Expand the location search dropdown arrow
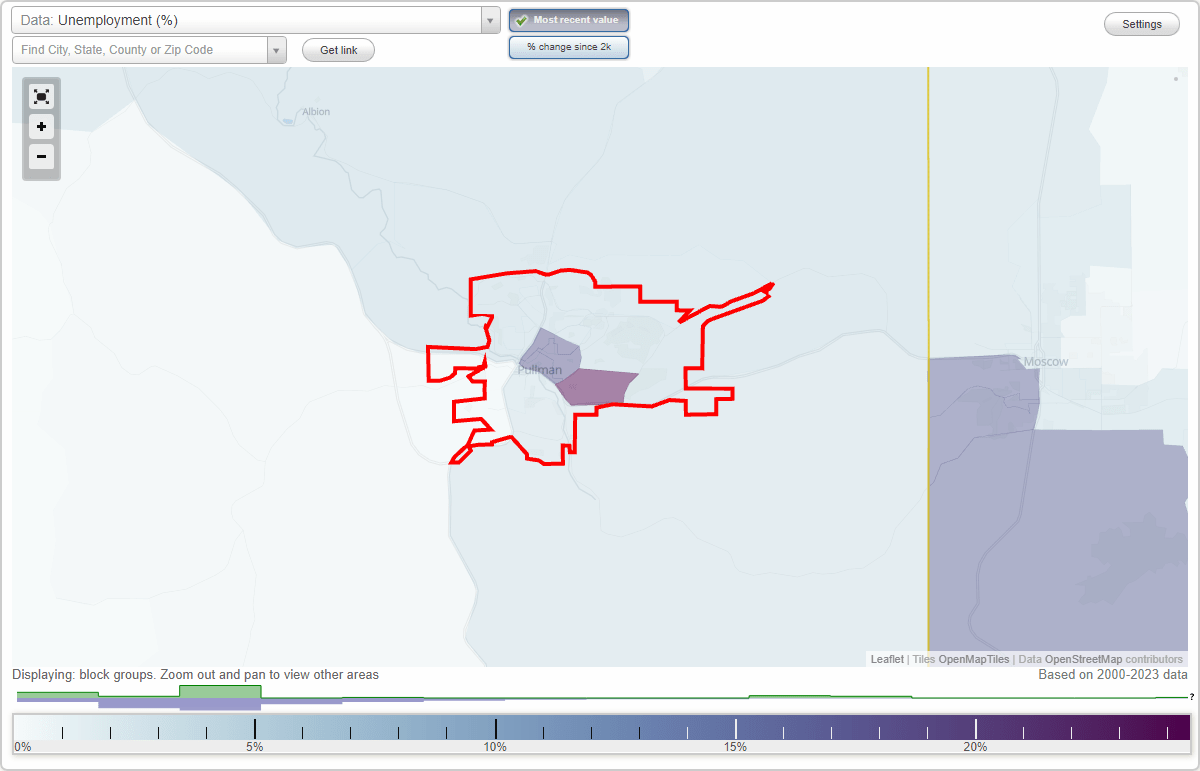Viewport: 1200px width, 771px height. pos(276,50)
